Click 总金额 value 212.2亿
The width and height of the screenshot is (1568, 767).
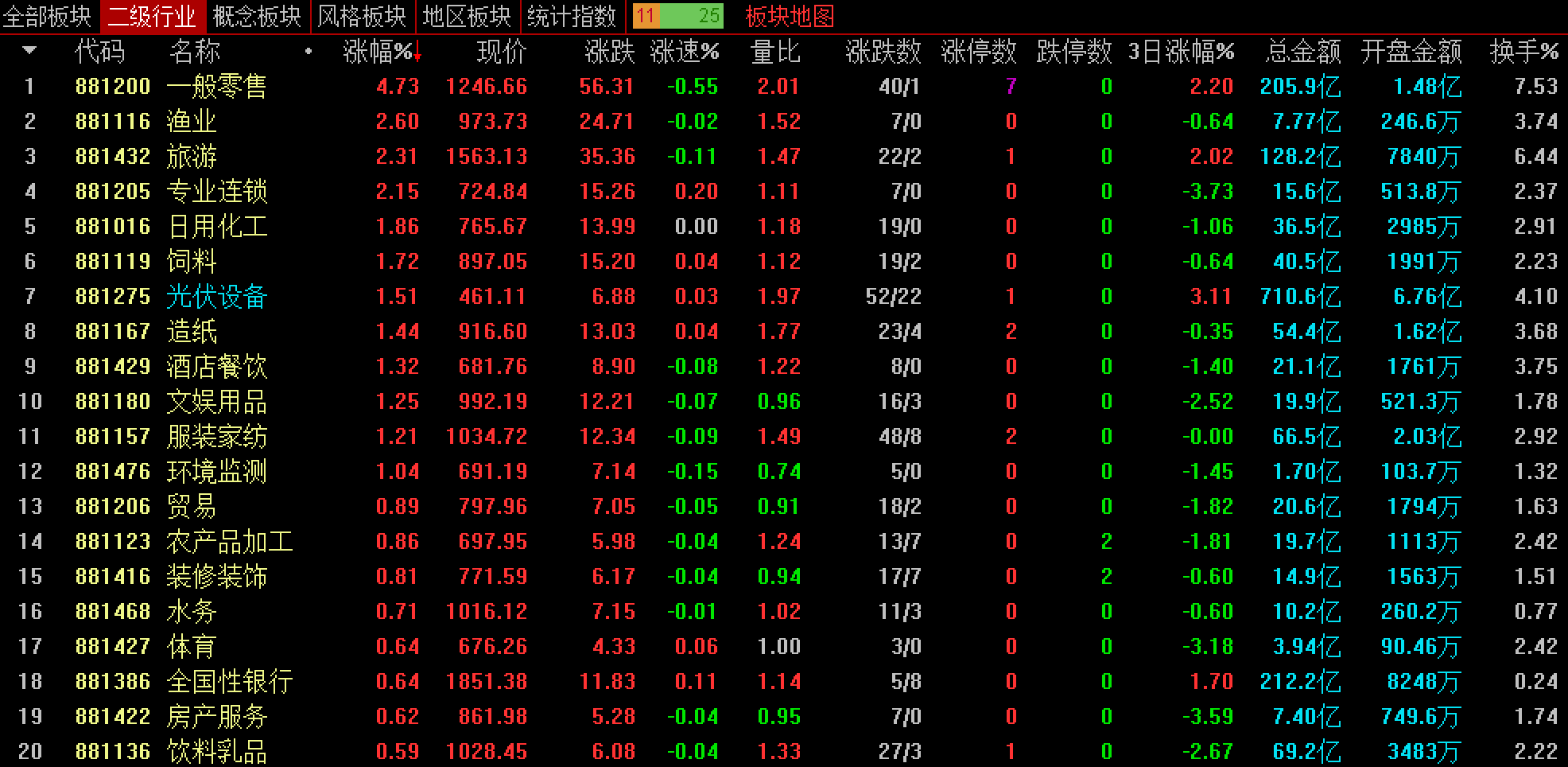click(x=1301, y=681)
